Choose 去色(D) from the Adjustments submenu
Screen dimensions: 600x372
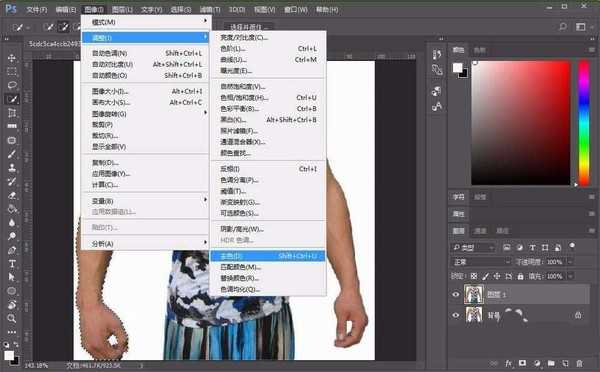tap(268, 256)
